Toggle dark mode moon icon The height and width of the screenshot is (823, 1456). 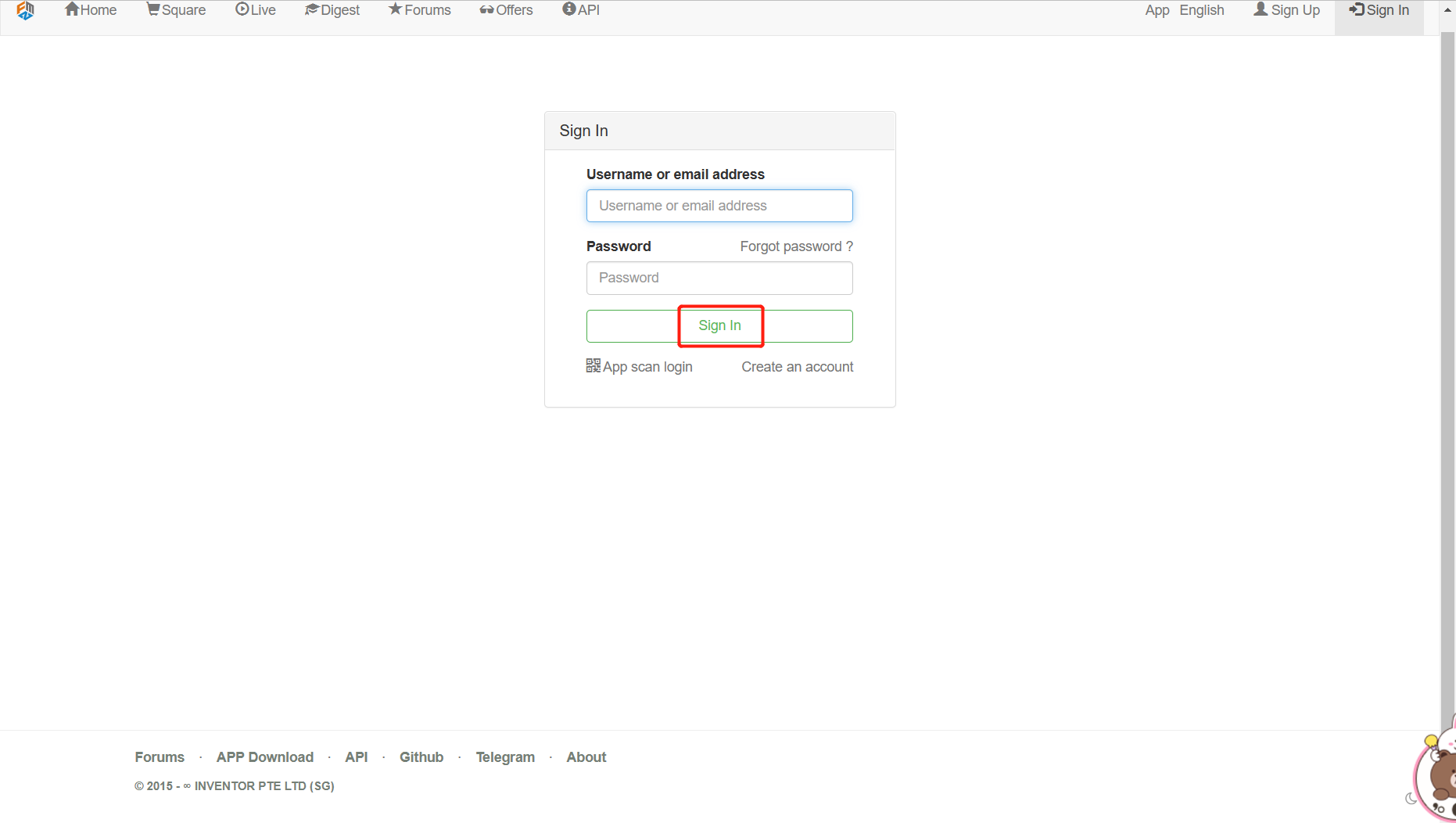tap(1411, 799)
